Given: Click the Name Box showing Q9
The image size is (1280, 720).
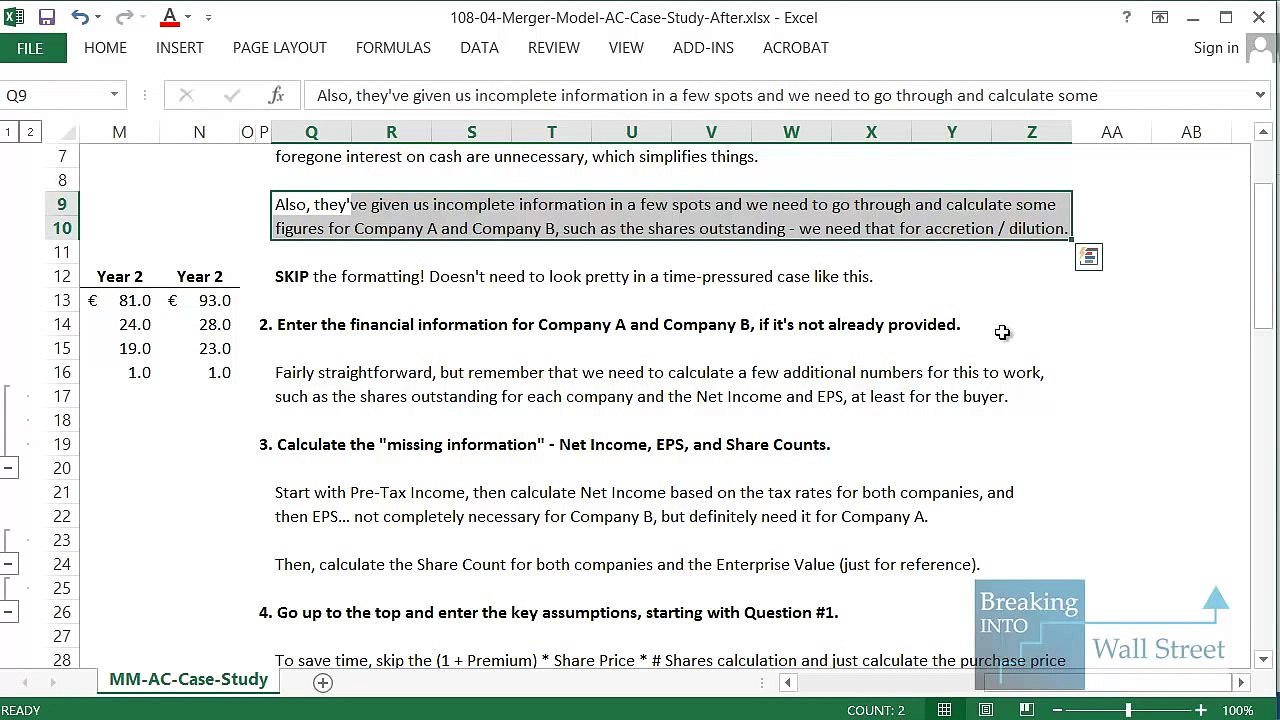Looking at the screenshot, I should point(52,95).
